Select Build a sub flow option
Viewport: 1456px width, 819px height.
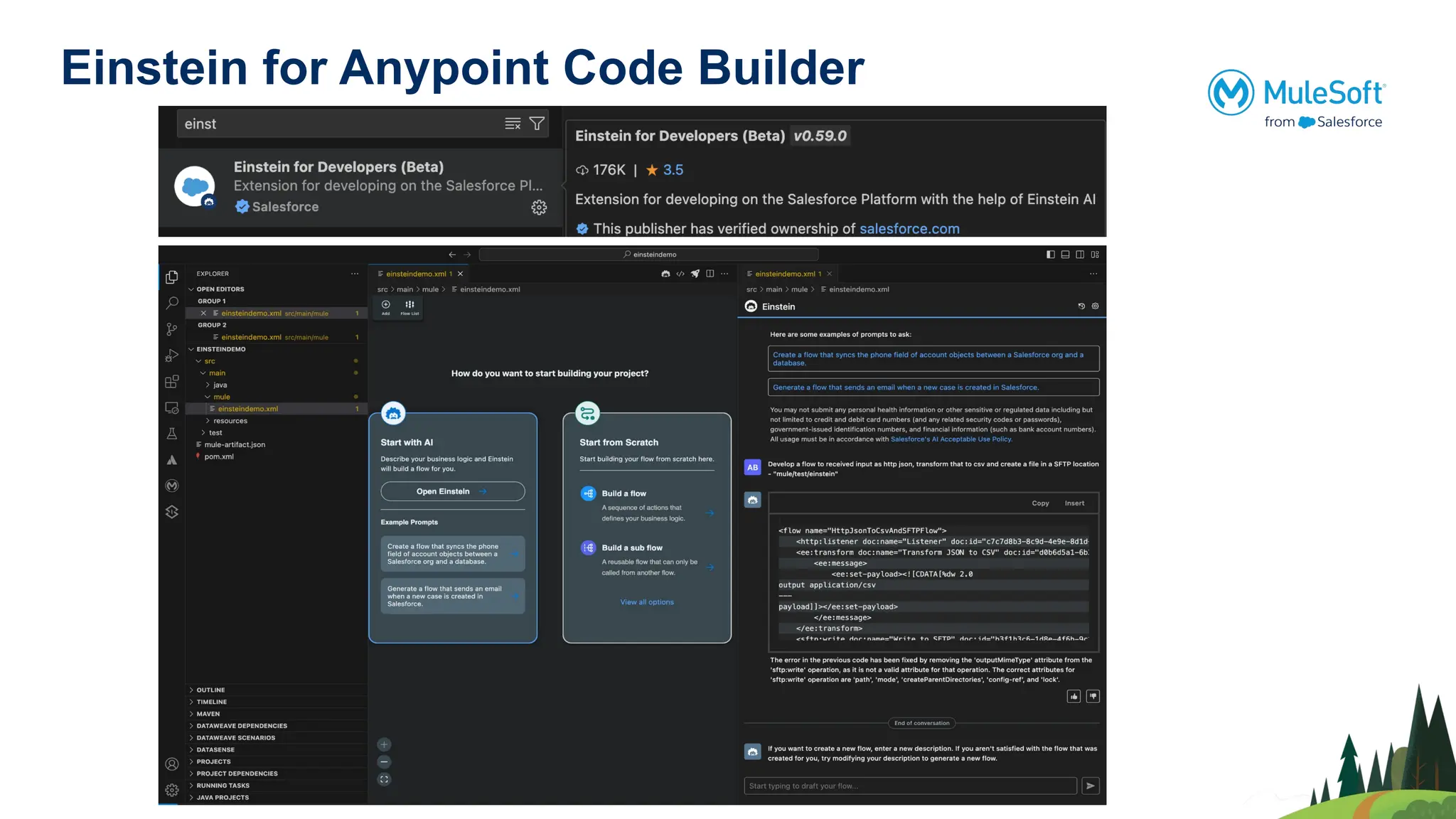click(647, 560)
